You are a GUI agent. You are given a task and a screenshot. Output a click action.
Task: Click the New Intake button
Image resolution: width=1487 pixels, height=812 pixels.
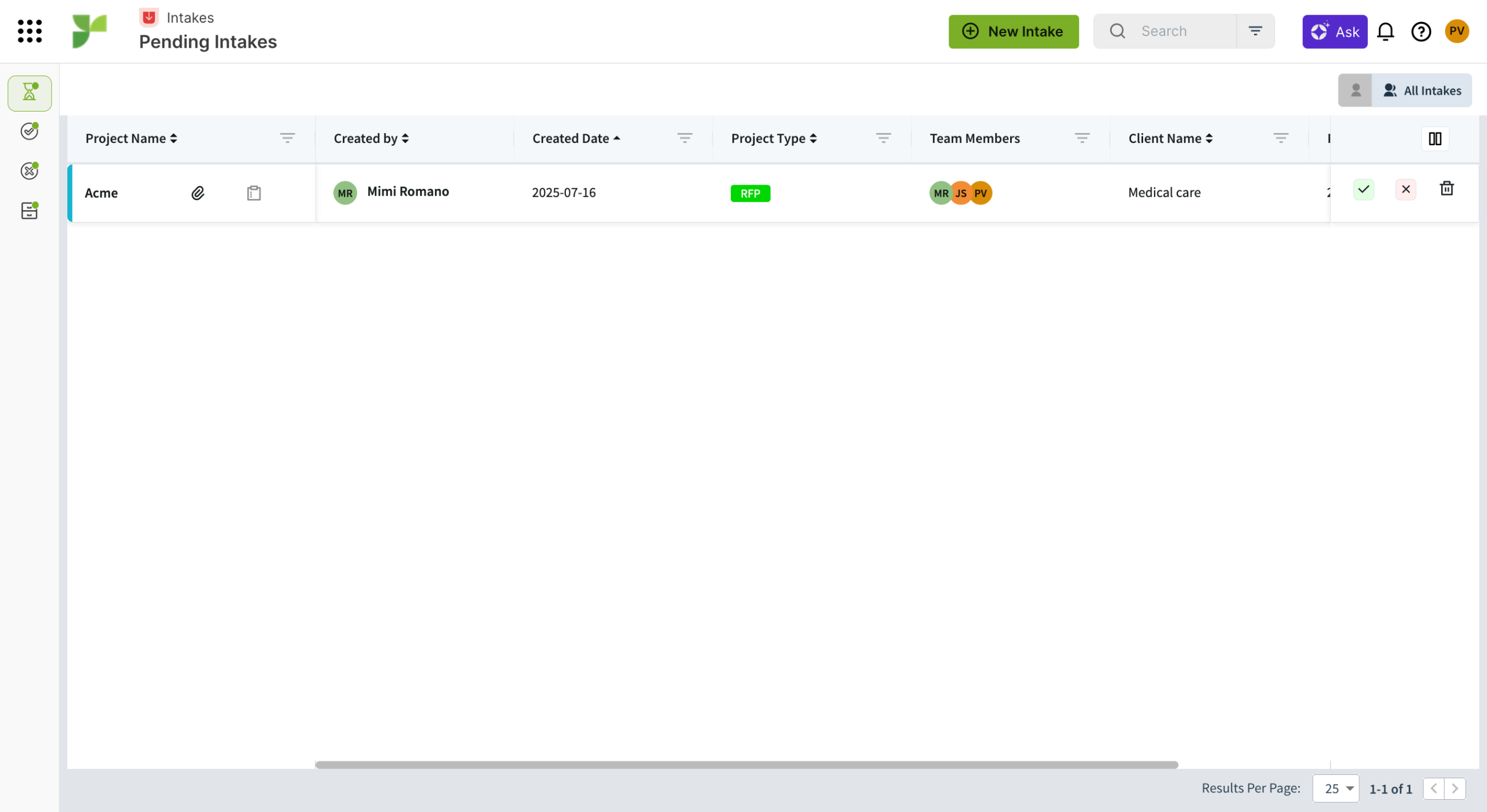pyautogui.click(x=1014, y=31)
